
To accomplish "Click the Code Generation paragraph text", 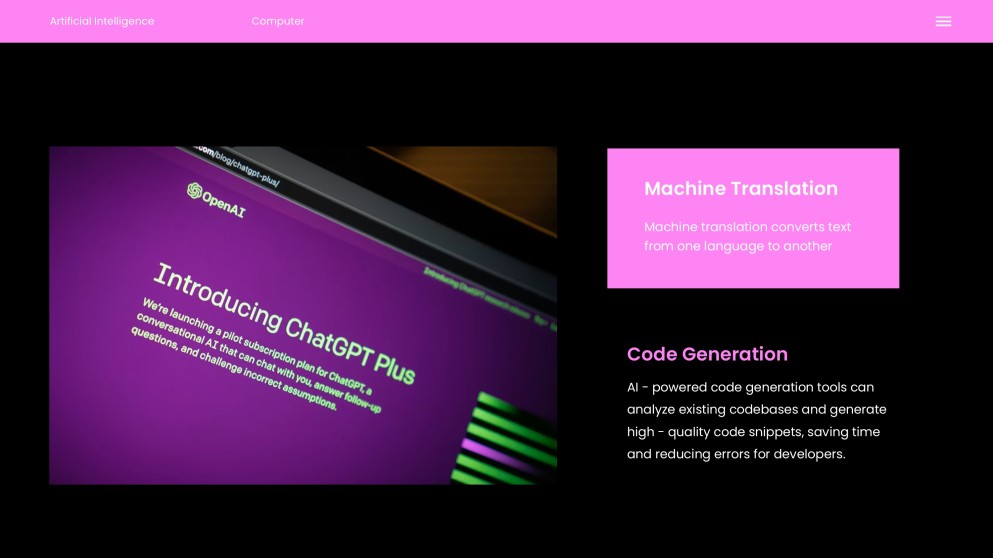I will tap(755, 420).
